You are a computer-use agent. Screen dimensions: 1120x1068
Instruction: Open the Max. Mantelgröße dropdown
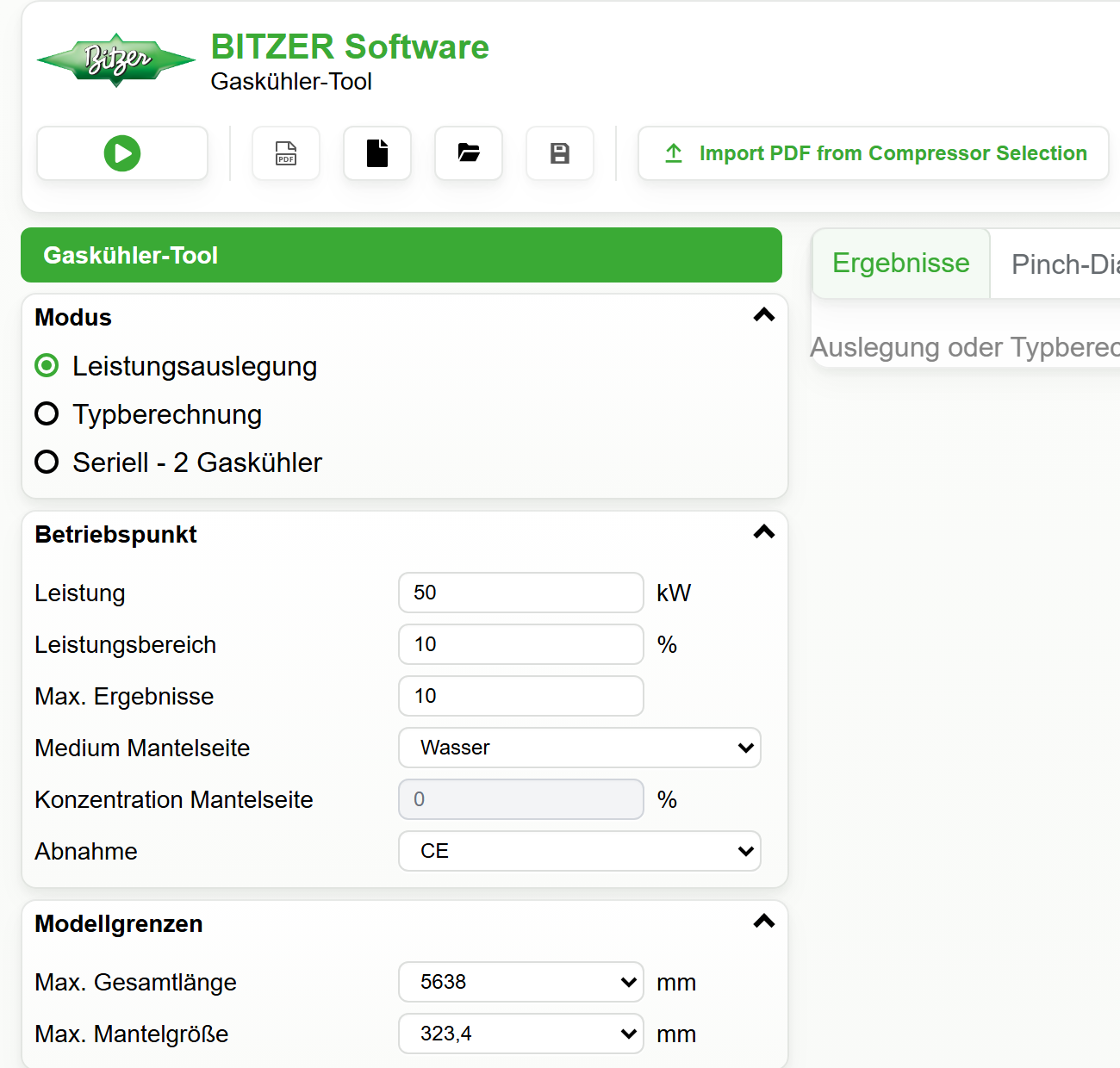[x=521, y=1034]
